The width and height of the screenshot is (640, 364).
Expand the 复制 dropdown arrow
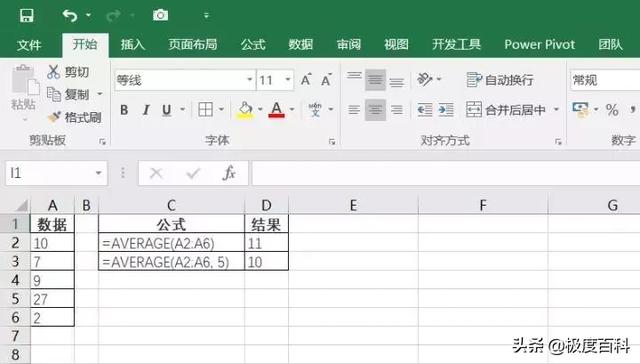pos(100,94)
